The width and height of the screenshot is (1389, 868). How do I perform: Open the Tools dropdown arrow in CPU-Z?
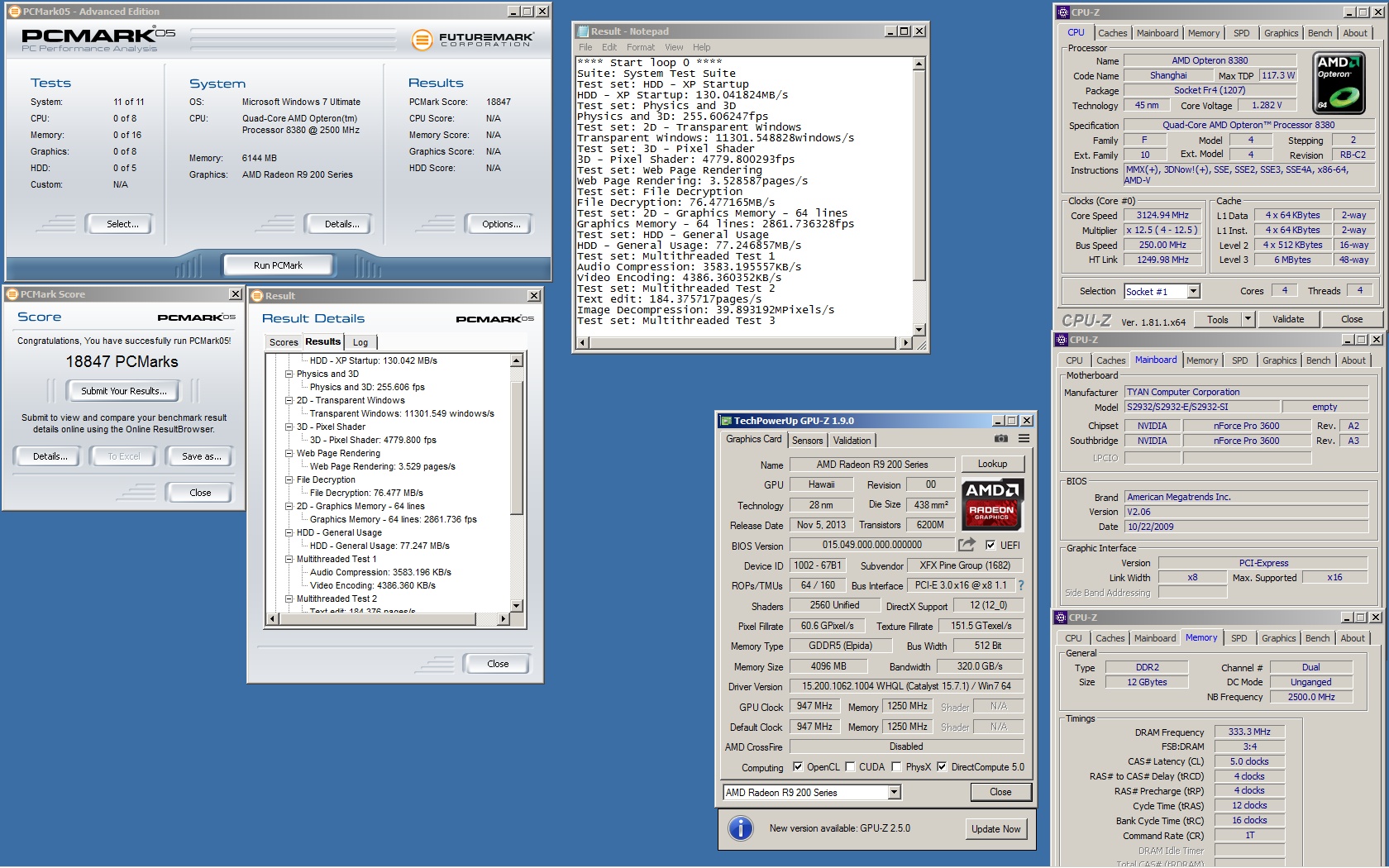pyautogui.click(x=1248, y=319)
